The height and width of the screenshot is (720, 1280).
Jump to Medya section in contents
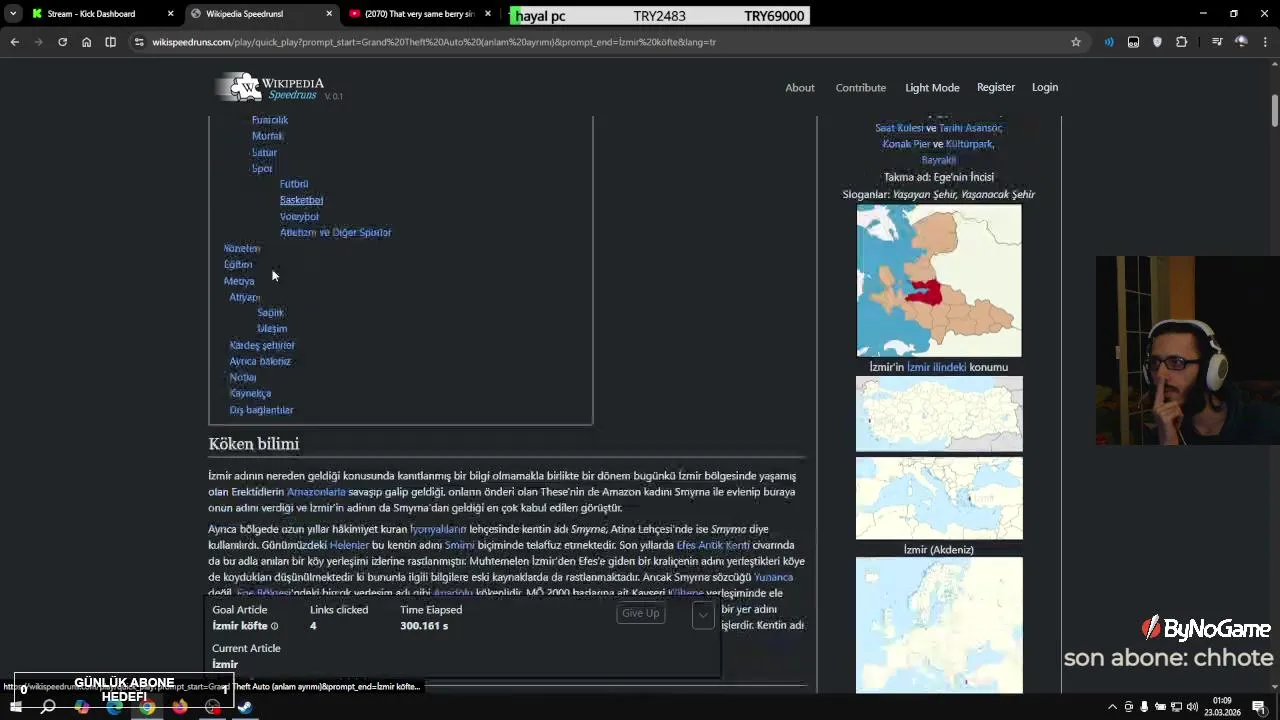(x=239, y=281)
